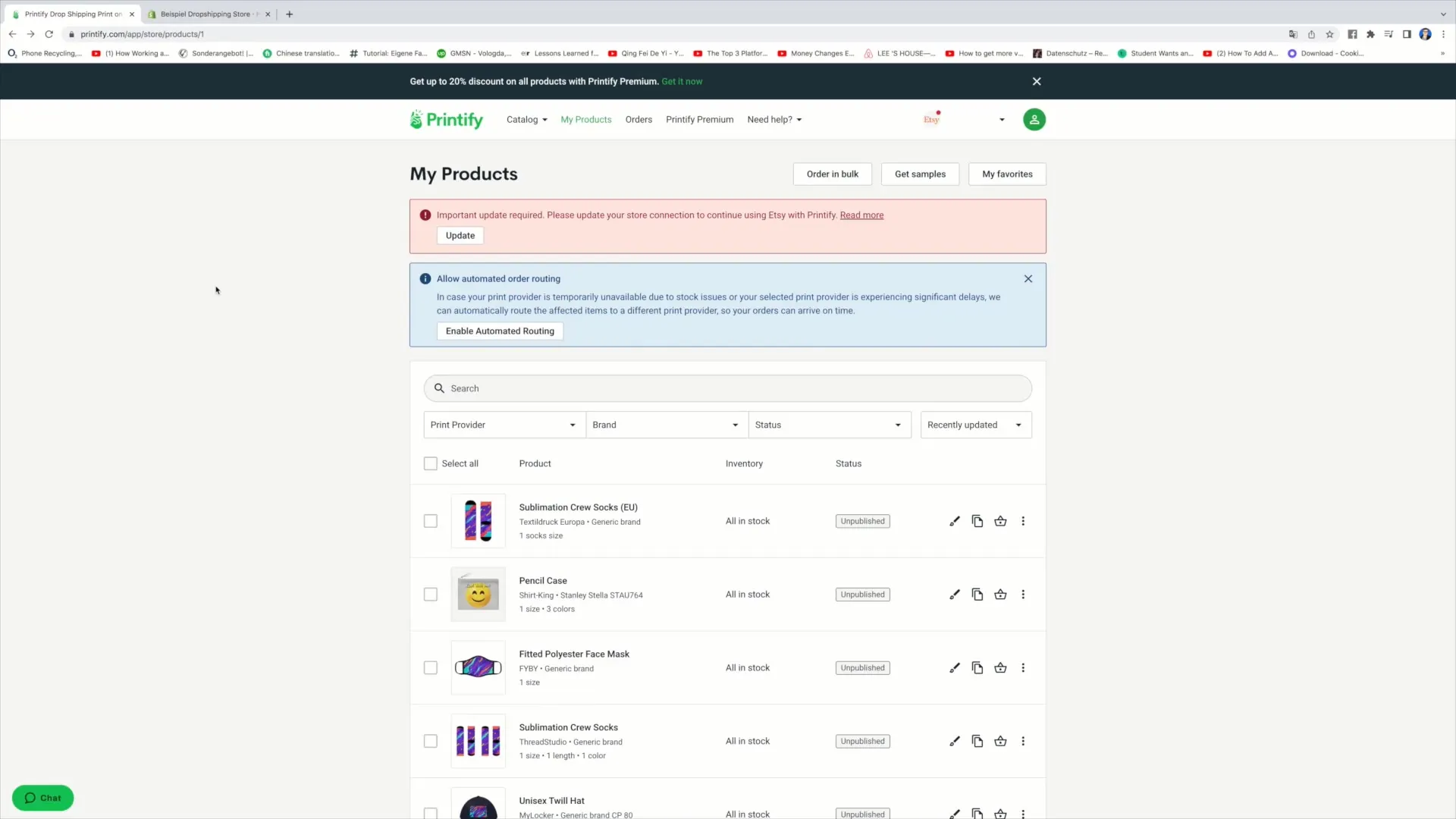The height and width of the screenshot is (819, 1456).
Task: Open the Recently updated sort dropdown
Action: (976, 425)
